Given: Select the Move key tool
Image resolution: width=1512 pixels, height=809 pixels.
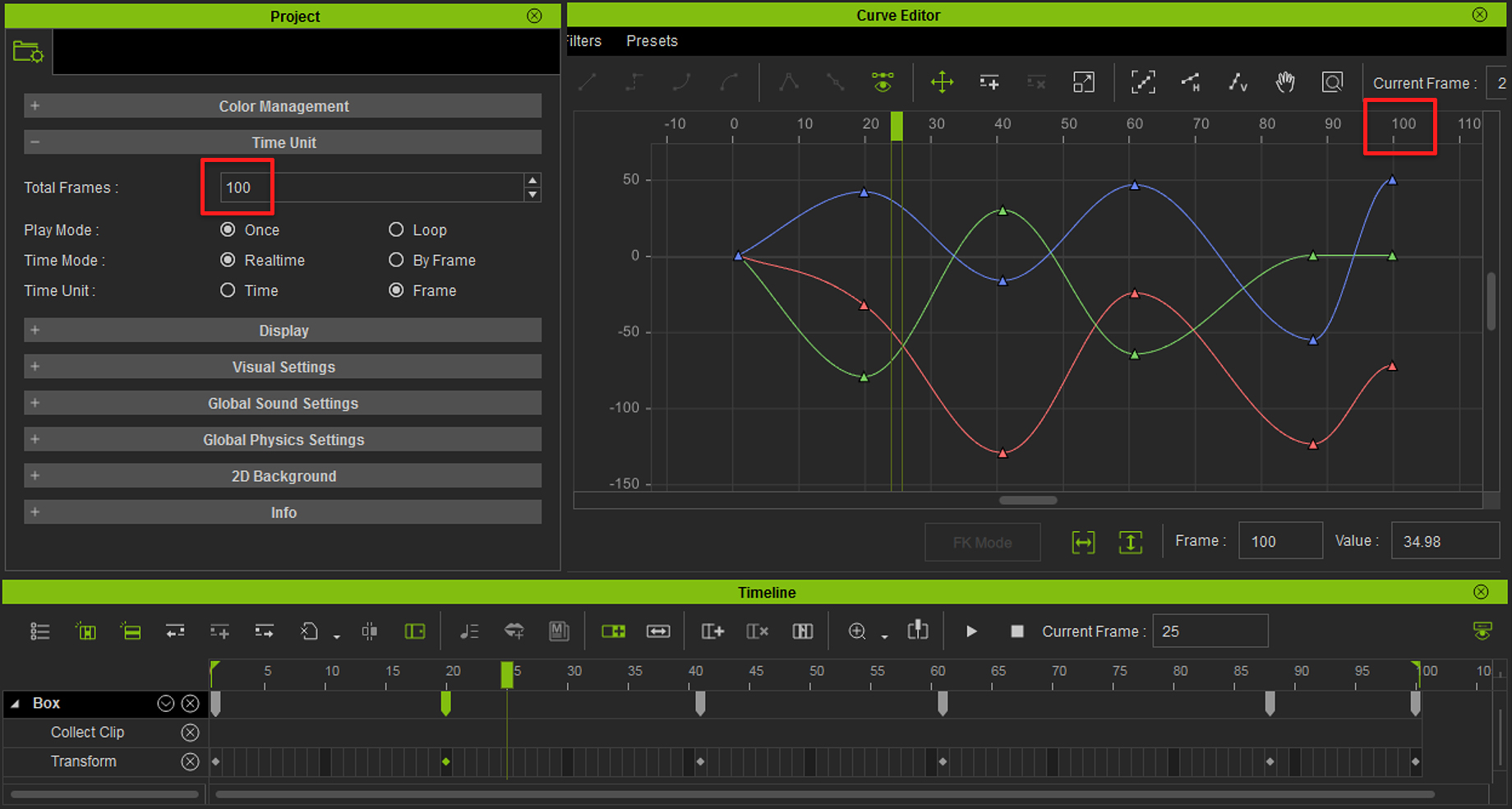Looking at the screenshot, I should point(942,81).
